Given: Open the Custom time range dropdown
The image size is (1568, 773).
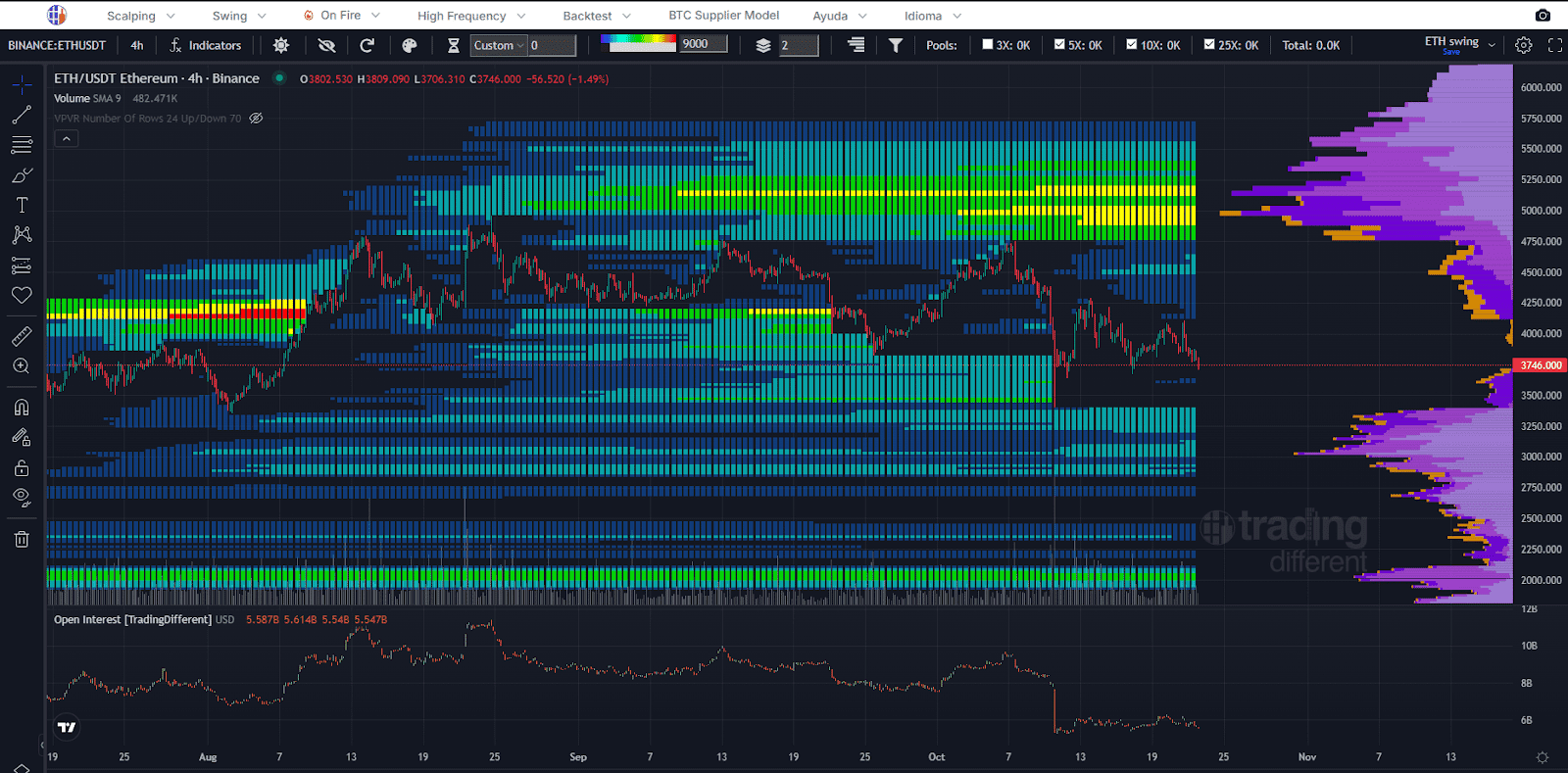Looking at the screenshot, I should coord(499,45).
